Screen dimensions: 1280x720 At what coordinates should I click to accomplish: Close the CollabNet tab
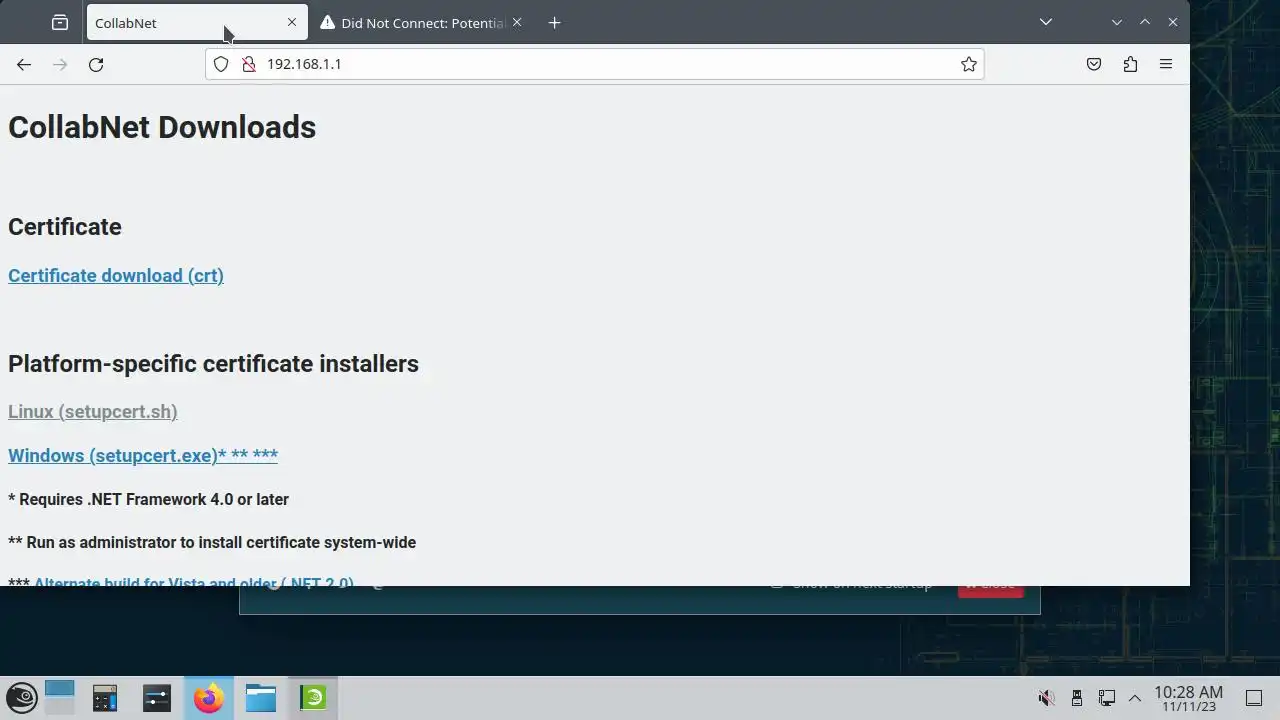coord(292,22)
